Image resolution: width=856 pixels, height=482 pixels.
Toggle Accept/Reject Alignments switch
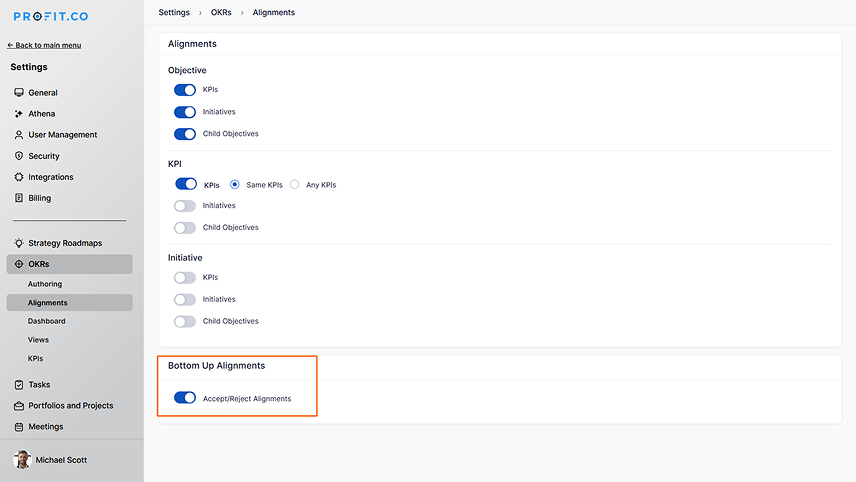185,397
